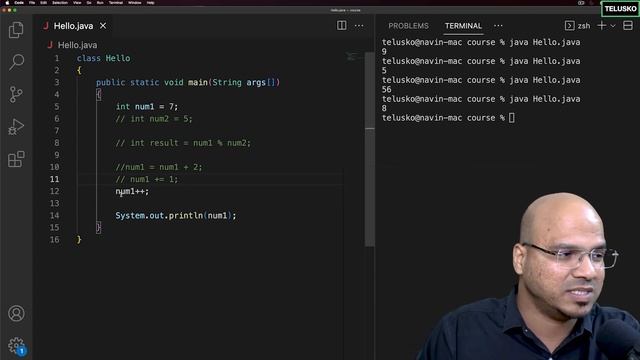Screen dimensions: 640x360
Task: Open the Help menu
Action: [151, 2]
